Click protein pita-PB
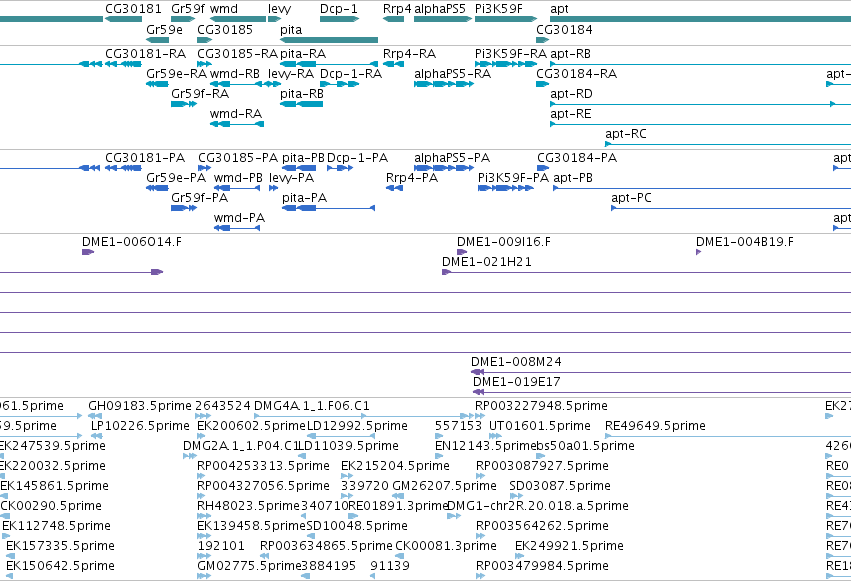This screenshot has width=851, height=581. [x=303, y=158]
